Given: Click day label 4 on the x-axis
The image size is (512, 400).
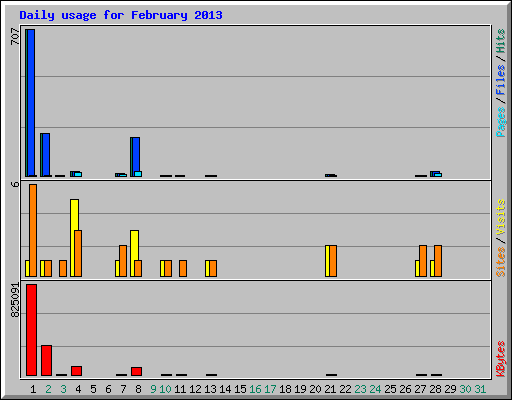Looking at the screenshot, I should (78, 389).
